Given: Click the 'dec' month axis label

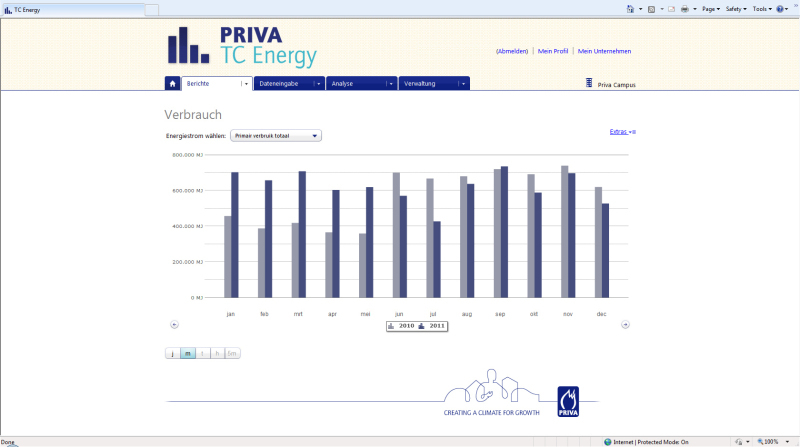Looking at the screenshot, I should point(602,314).
